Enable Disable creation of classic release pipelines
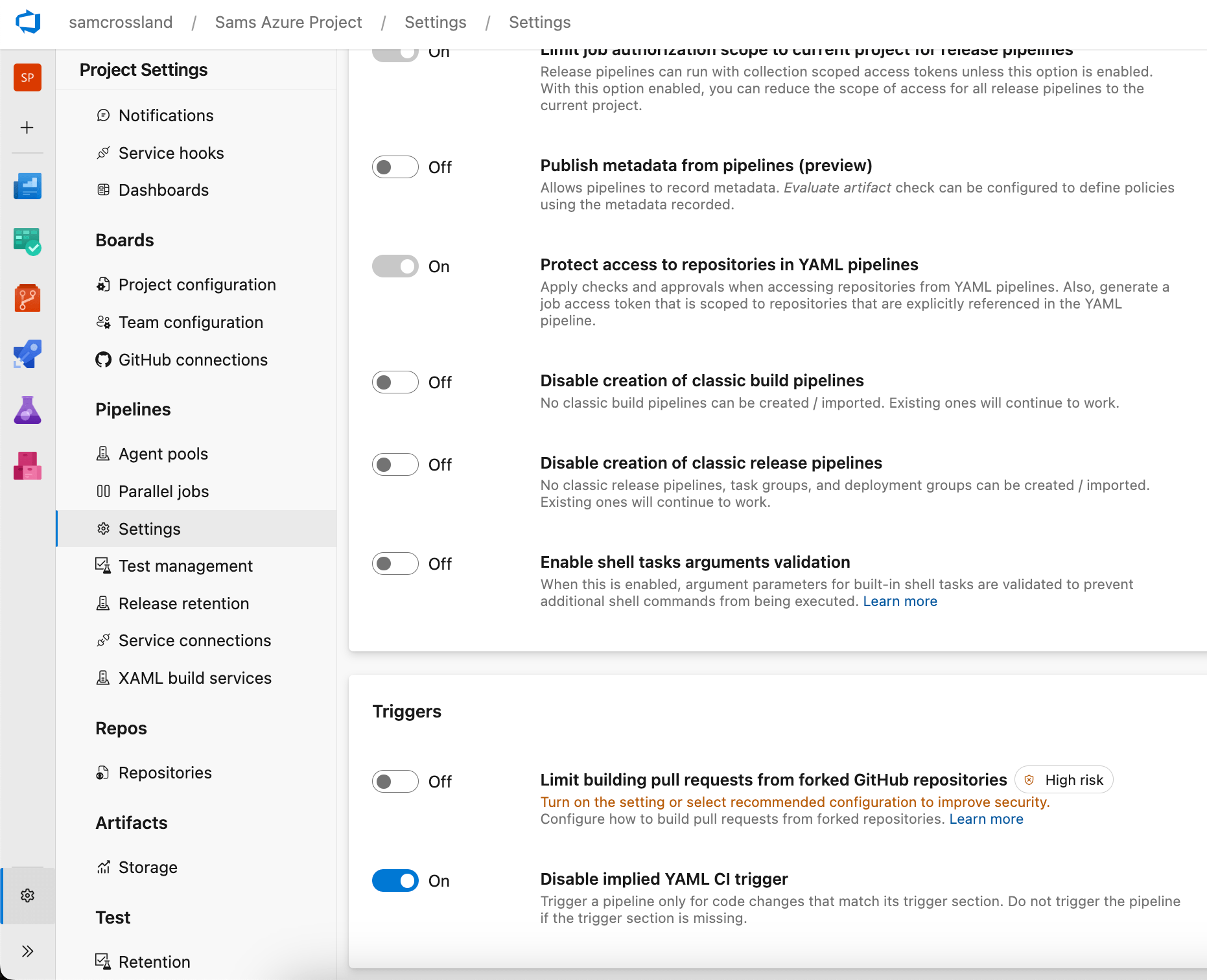 tap(395, 465)
